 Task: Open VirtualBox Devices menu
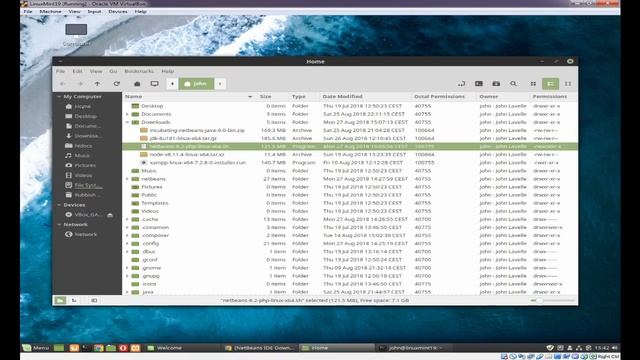[x=118, y=11]
